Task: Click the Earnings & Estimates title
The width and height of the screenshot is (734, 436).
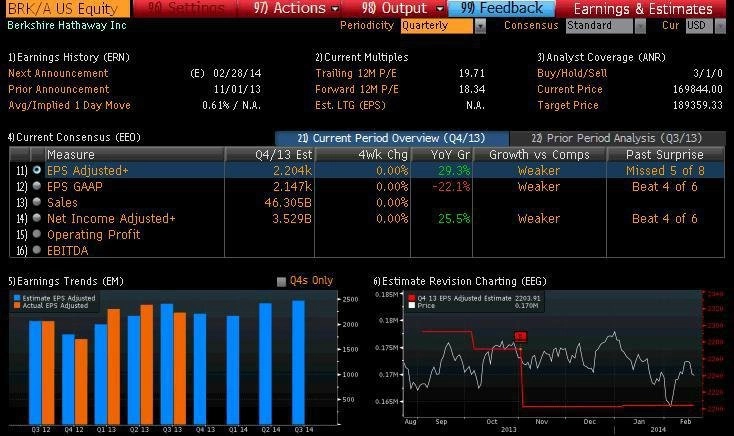Action: [643, 8]
